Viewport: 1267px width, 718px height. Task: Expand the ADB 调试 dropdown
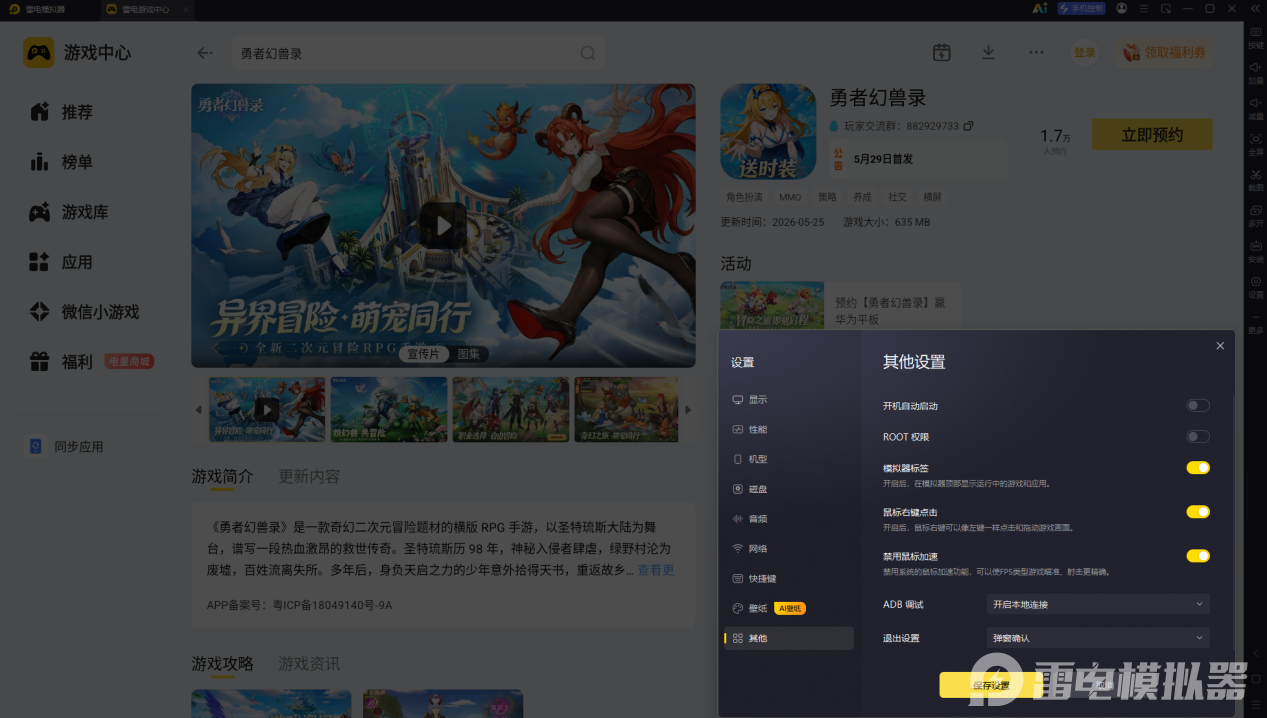point(1098,604)
